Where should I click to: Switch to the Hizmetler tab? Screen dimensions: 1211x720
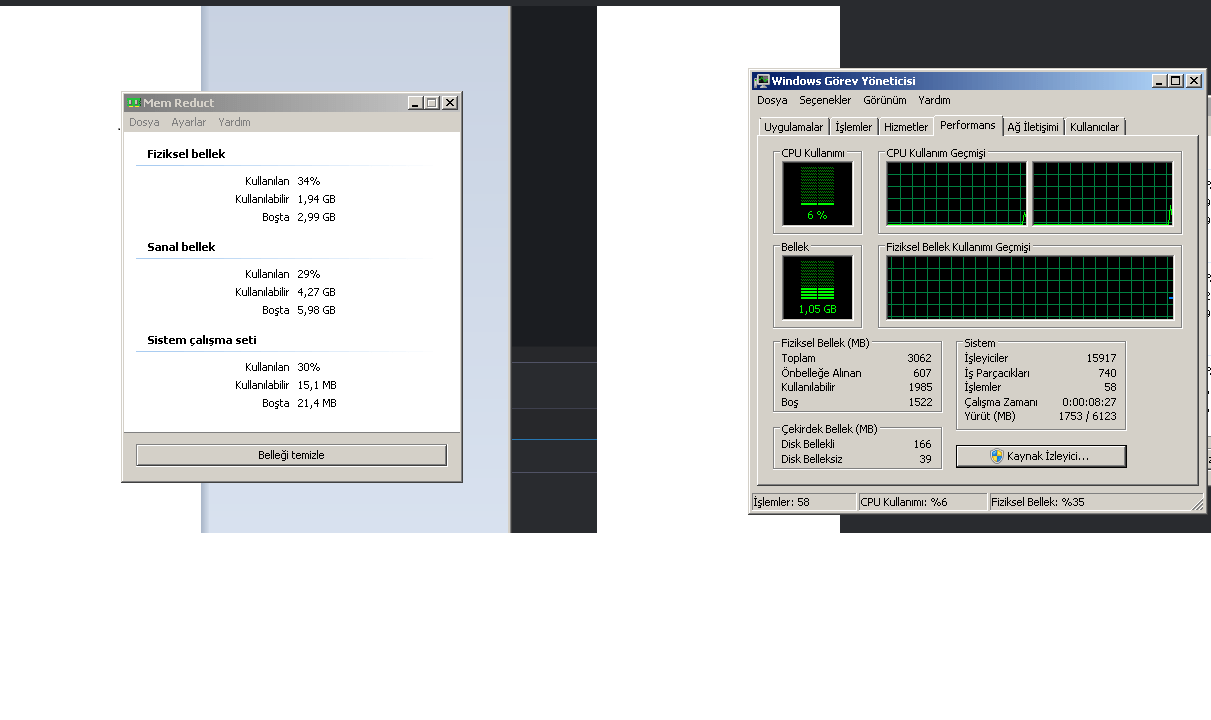(906, 127)
